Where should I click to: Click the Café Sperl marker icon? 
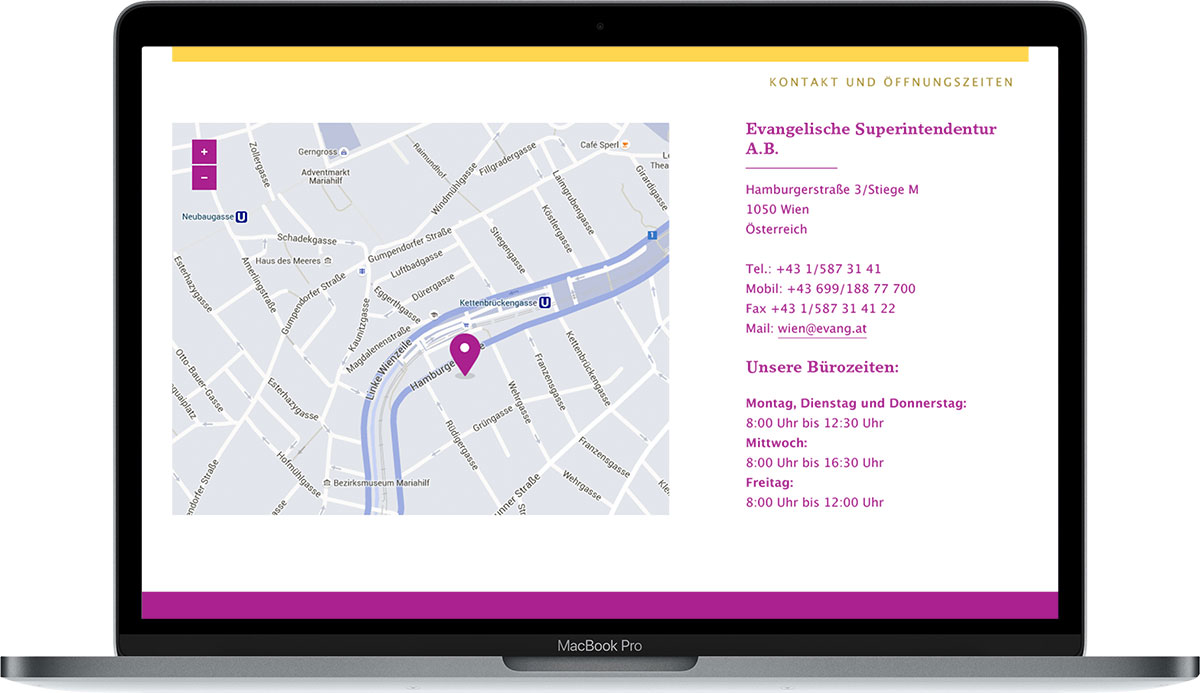625,145
